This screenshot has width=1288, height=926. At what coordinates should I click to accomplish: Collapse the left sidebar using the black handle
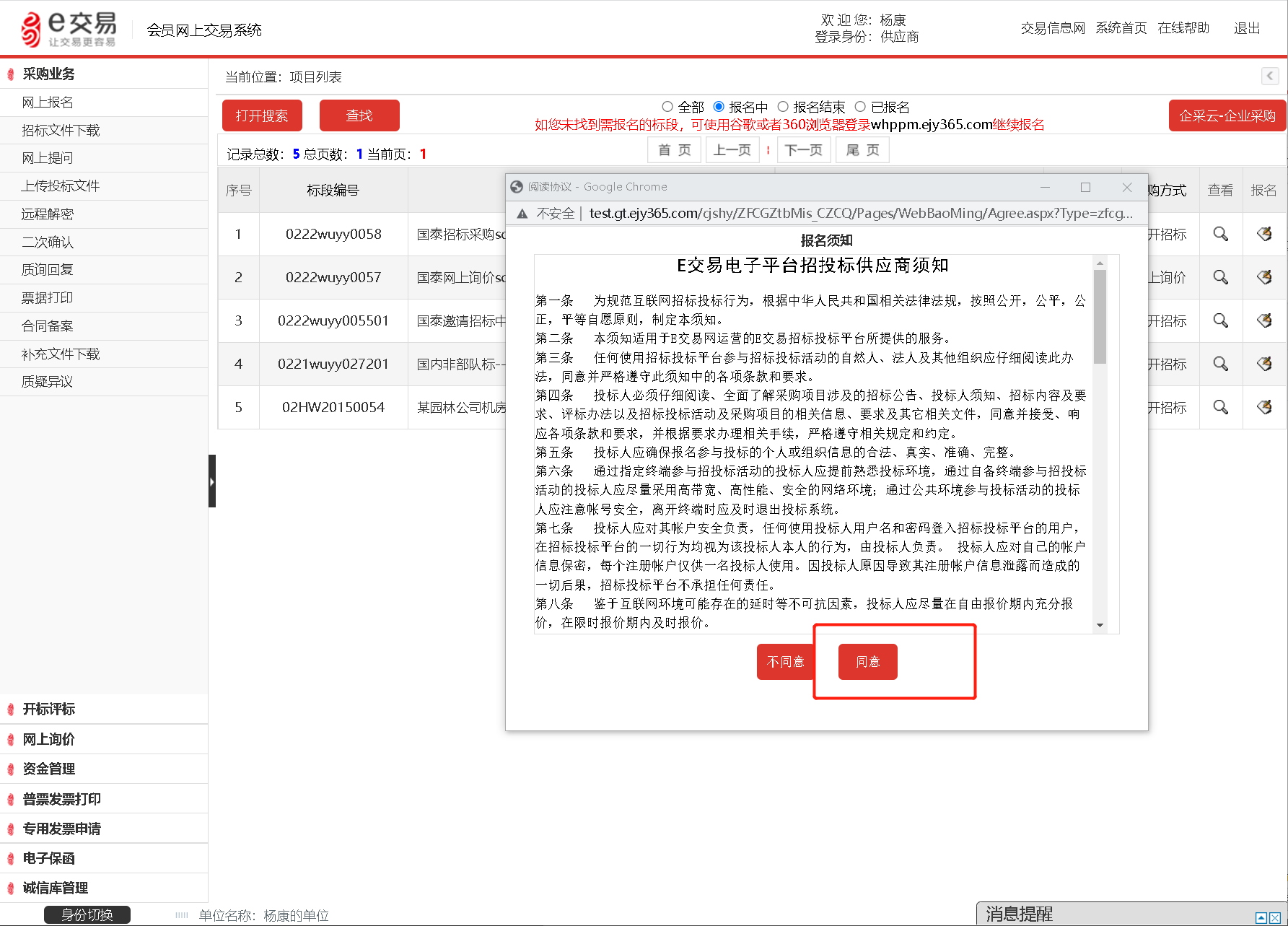pos(212,481)
